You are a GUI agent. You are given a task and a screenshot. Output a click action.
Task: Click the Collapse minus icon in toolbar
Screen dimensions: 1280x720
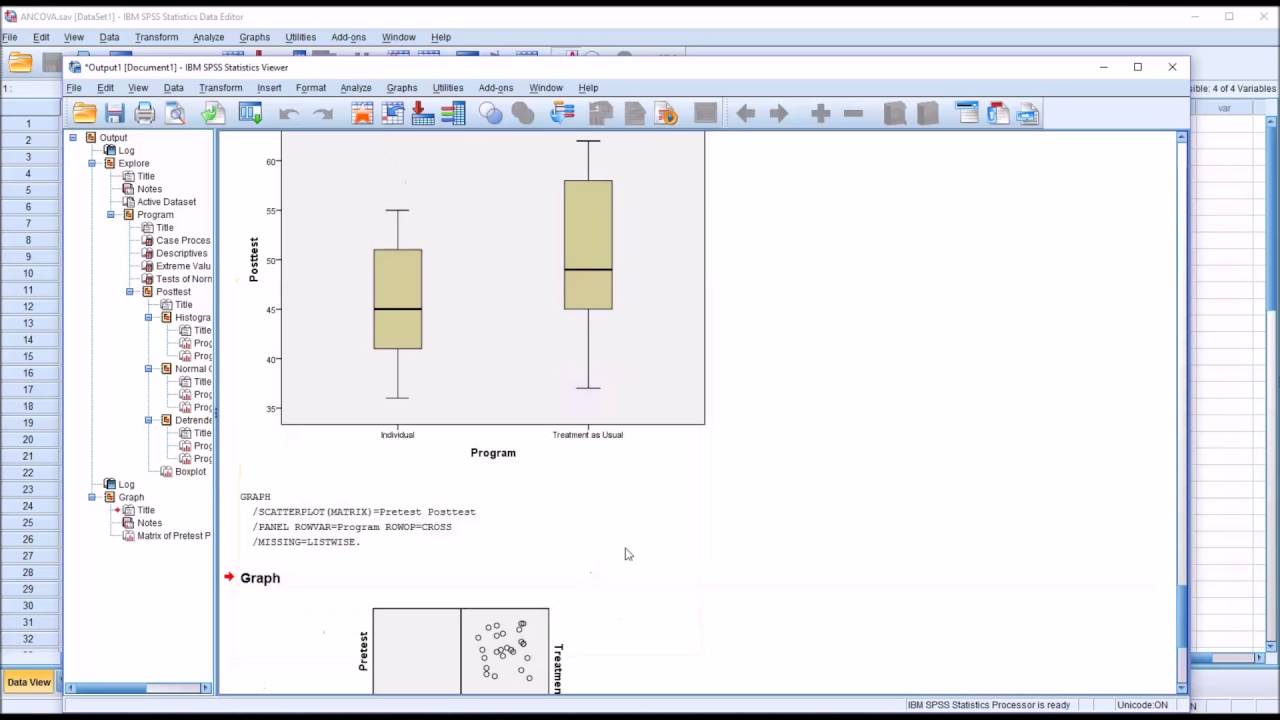tap(853, 114)
